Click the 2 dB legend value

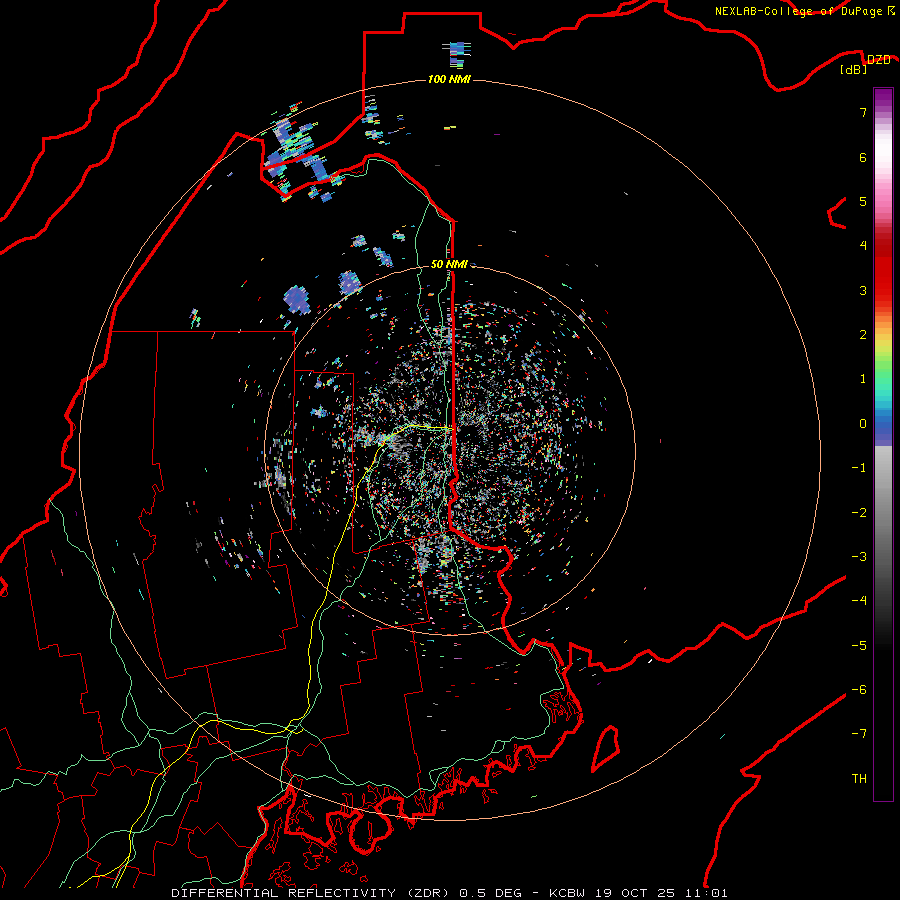[x=863, y=335]
